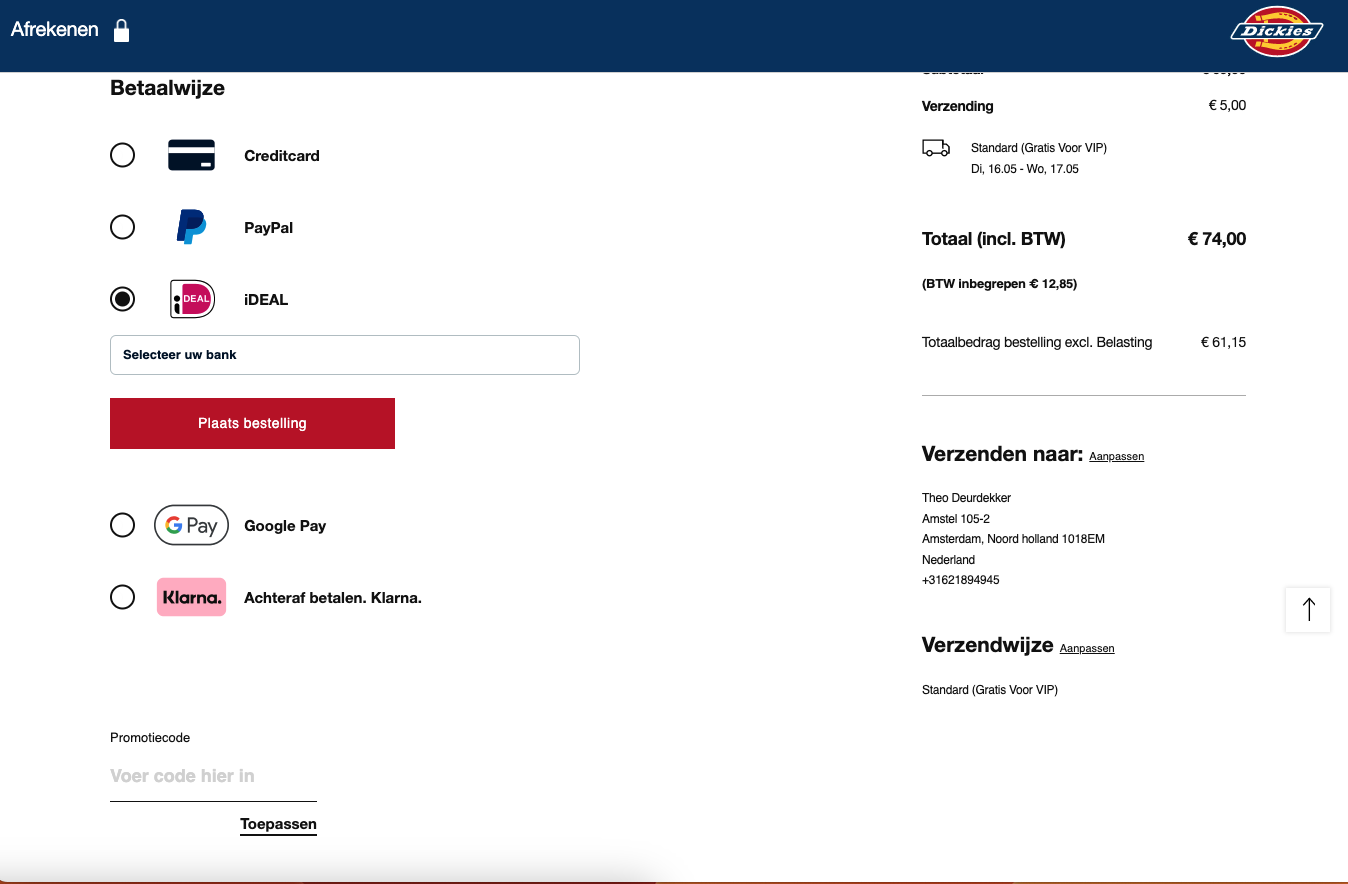
Task: Click the promo code input field
Action: 213,777
